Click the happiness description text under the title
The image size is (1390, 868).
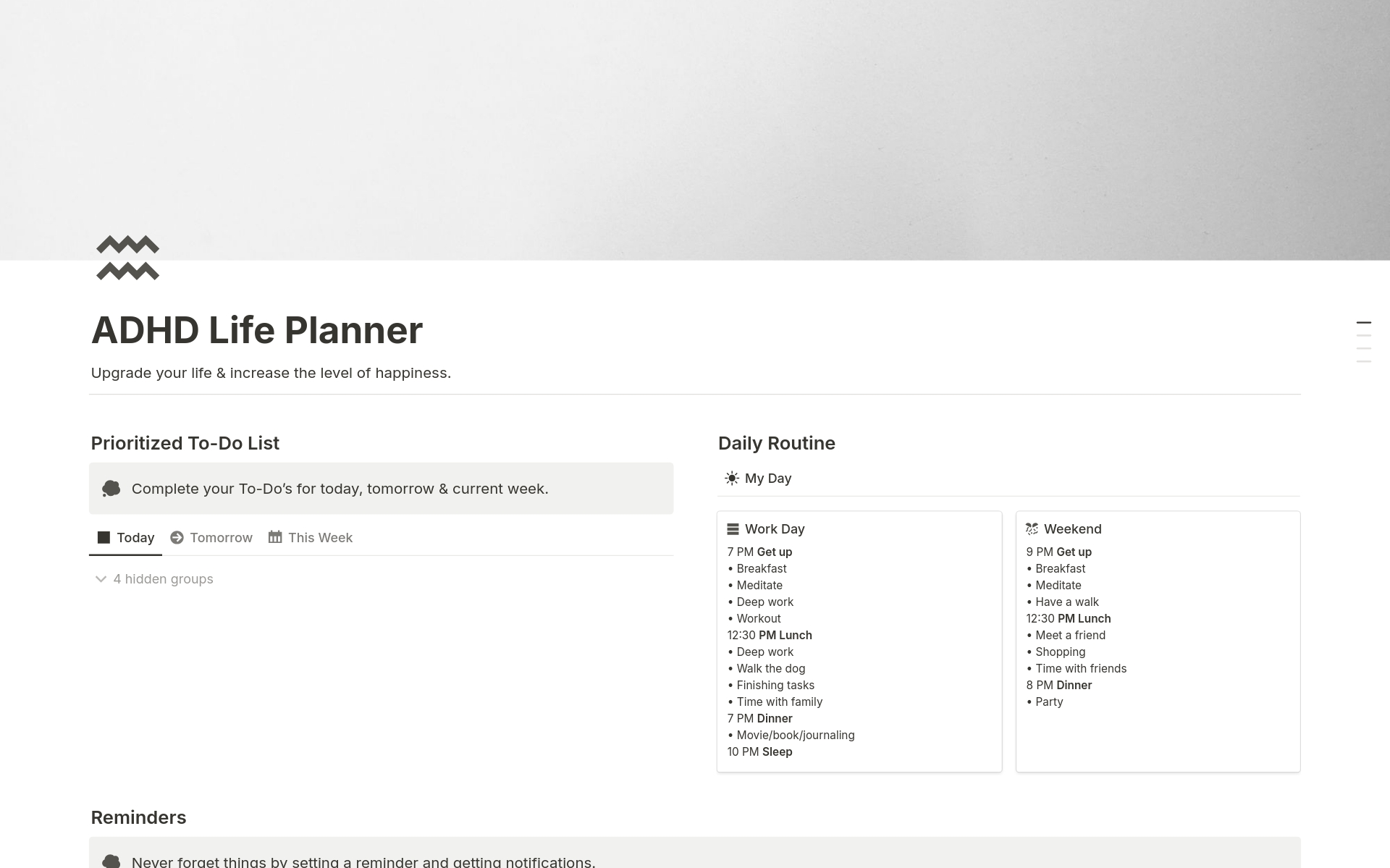[x=271, y=373]
